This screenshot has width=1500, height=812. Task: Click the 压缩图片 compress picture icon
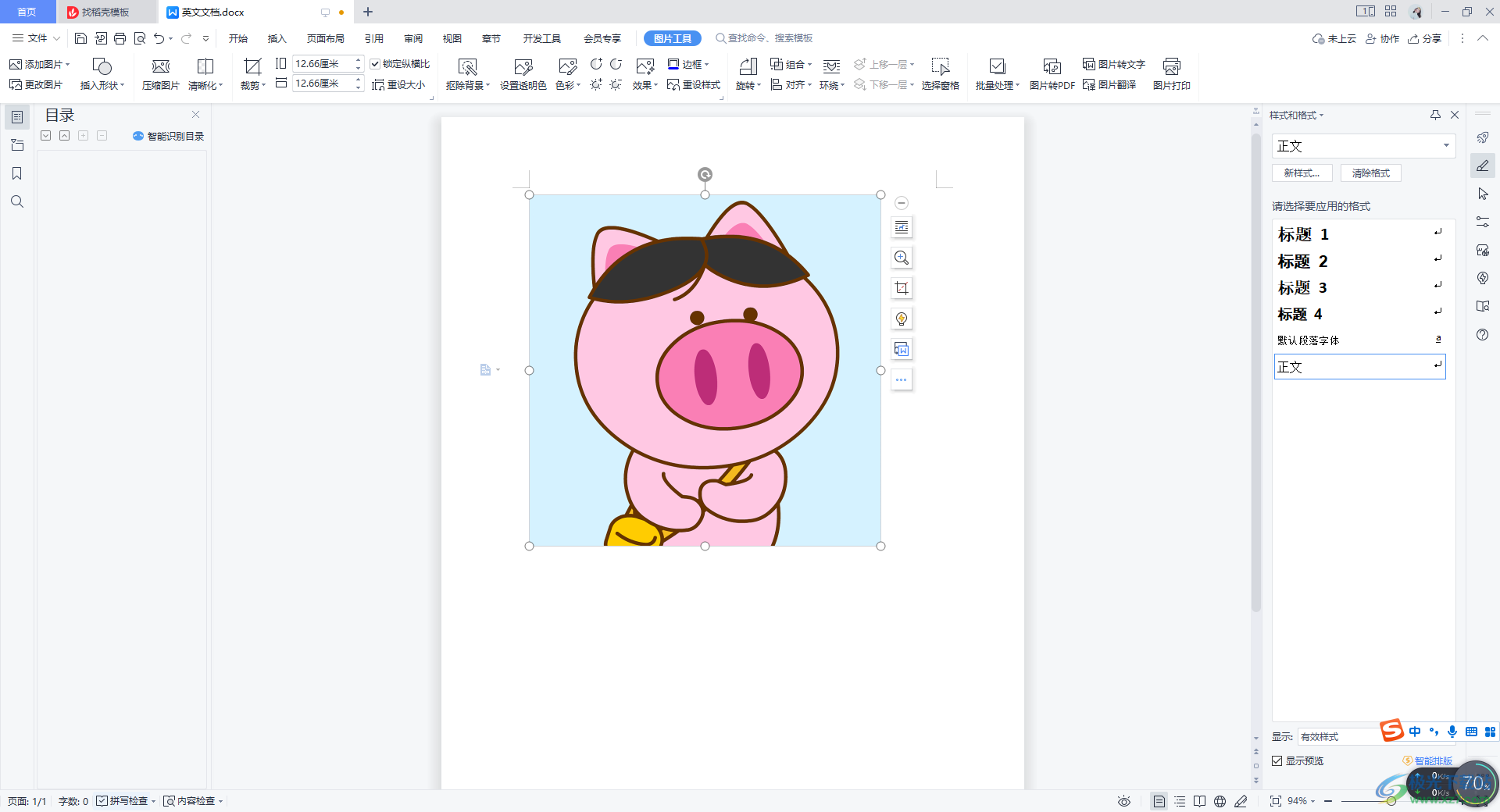(160, 66)
